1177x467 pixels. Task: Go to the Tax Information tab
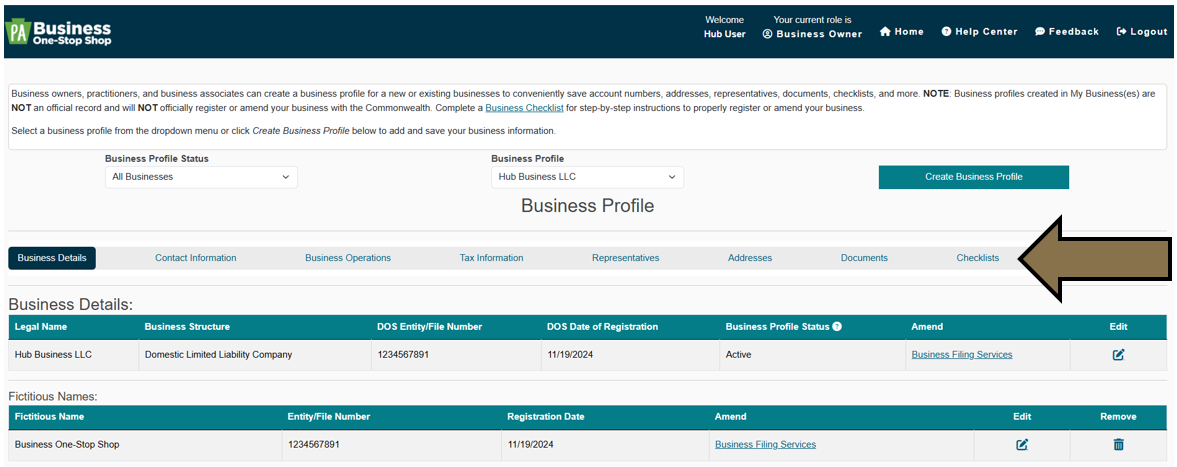coord(492,258)
